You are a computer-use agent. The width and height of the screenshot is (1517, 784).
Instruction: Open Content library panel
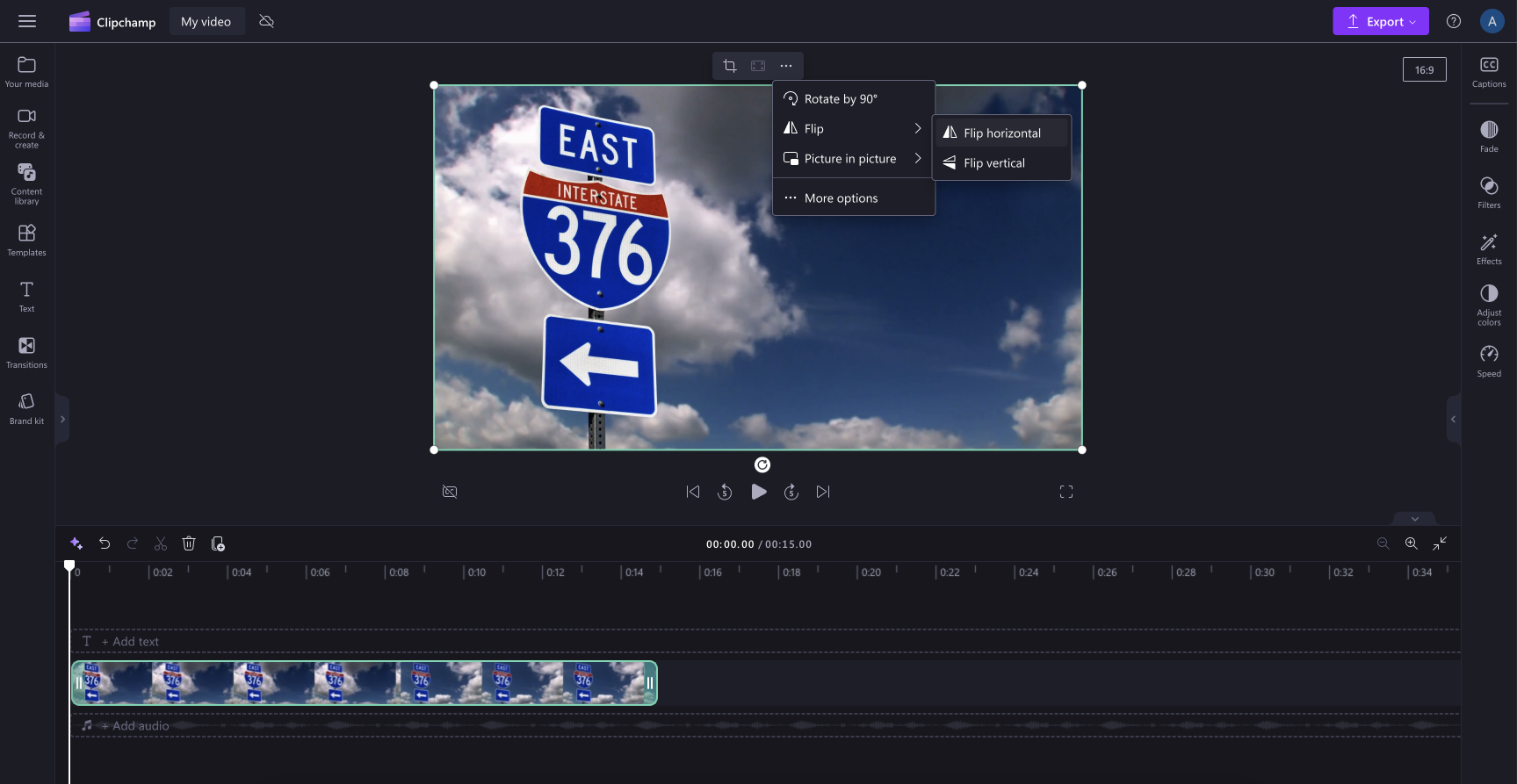coord(26,183)
